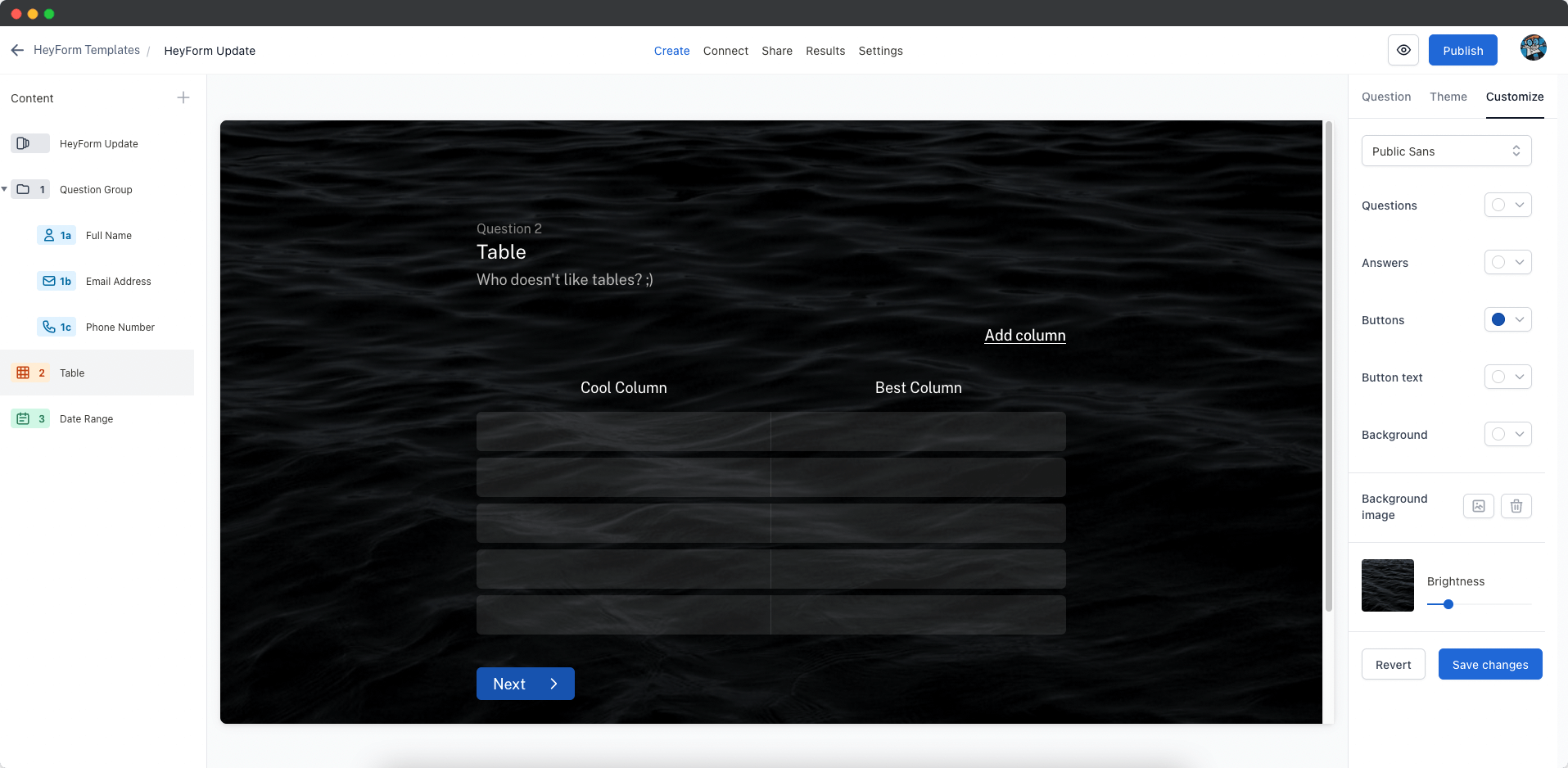Click the Best Column header
1568x768 pixels.
[918, 387]
